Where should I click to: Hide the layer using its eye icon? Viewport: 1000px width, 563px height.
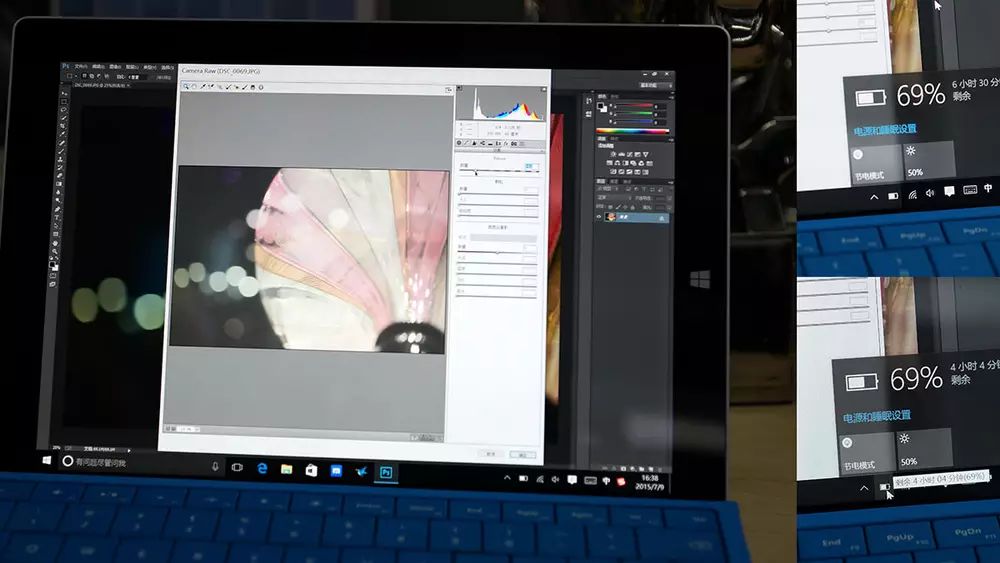(598, 217)
